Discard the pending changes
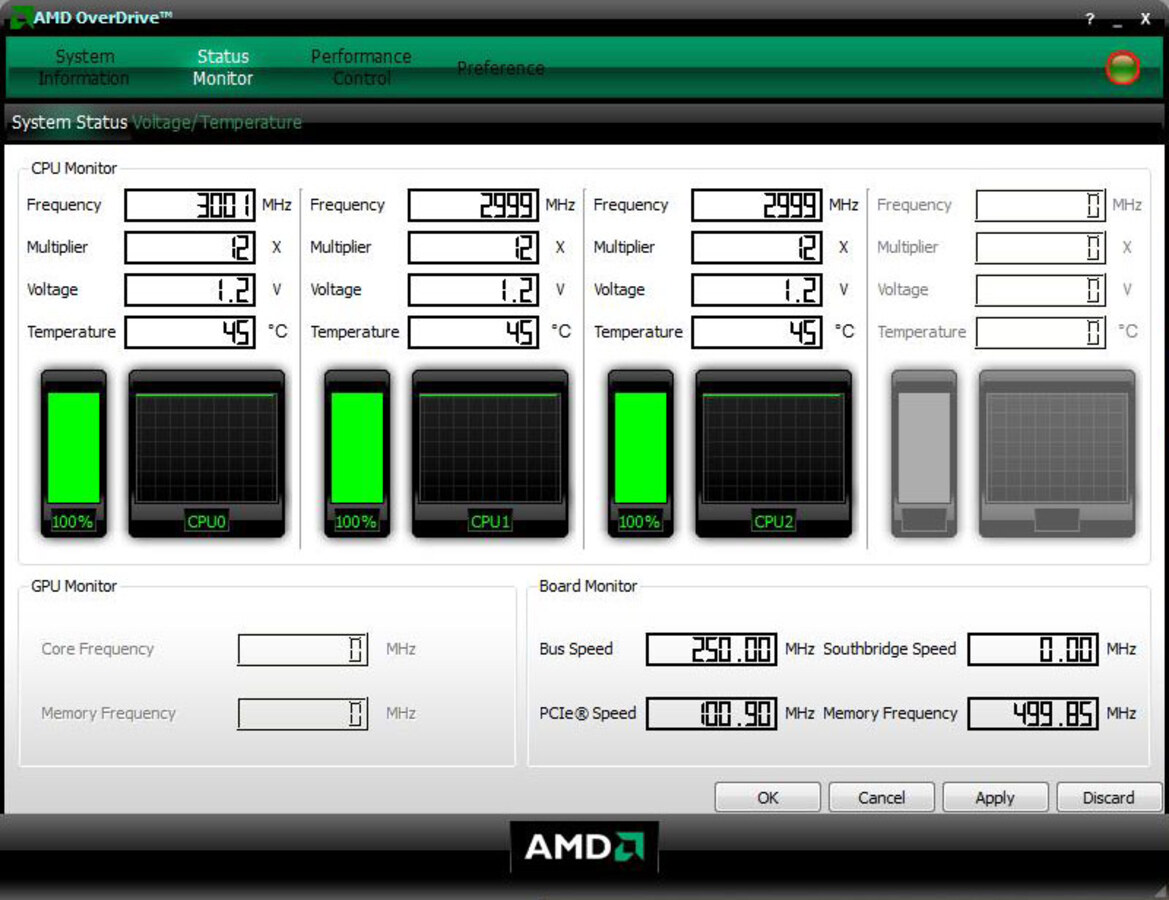The image size is (1169, 900). click(x=1109, y=798)
